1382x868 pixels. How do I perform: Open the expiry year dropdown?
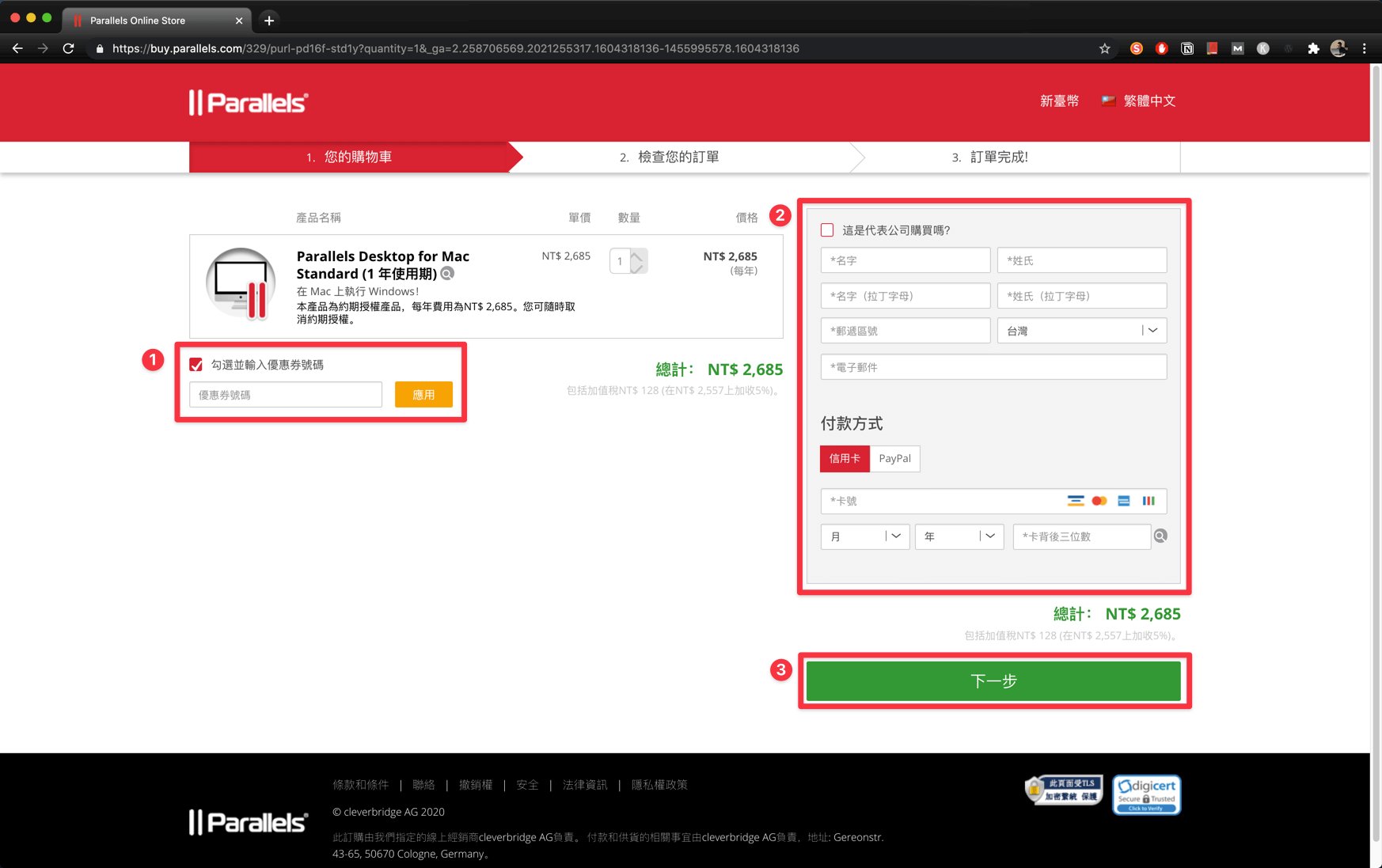pos(959,536)
